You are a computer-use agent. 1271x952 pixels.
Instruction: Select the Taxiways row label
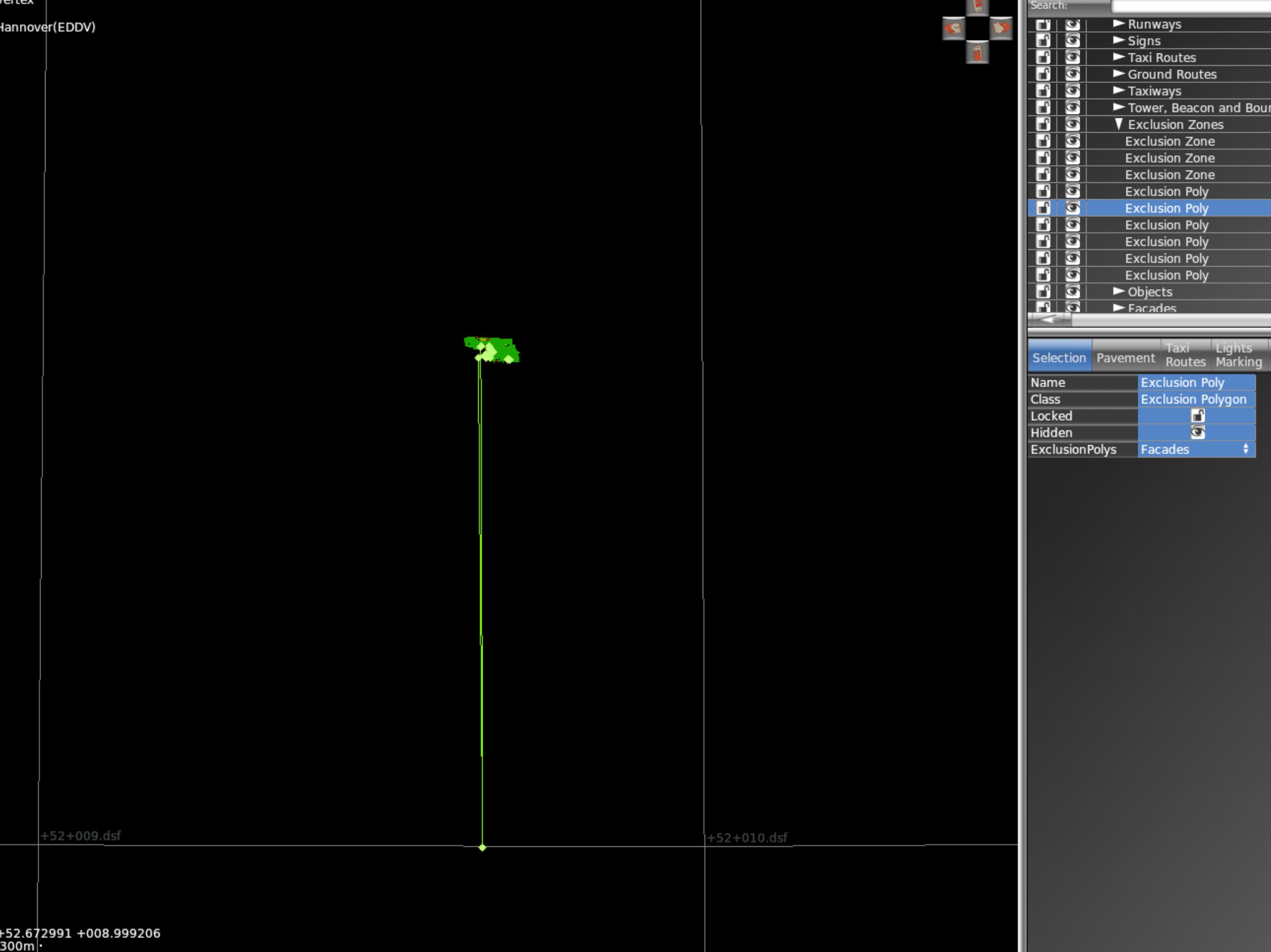coord(1154,91)
